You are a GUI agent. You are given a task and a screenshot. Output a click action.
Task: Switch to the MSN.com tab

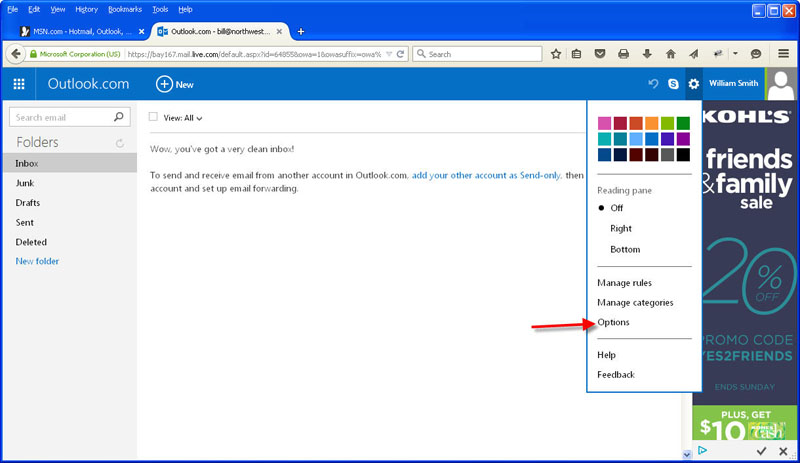[x=82, y=32]
